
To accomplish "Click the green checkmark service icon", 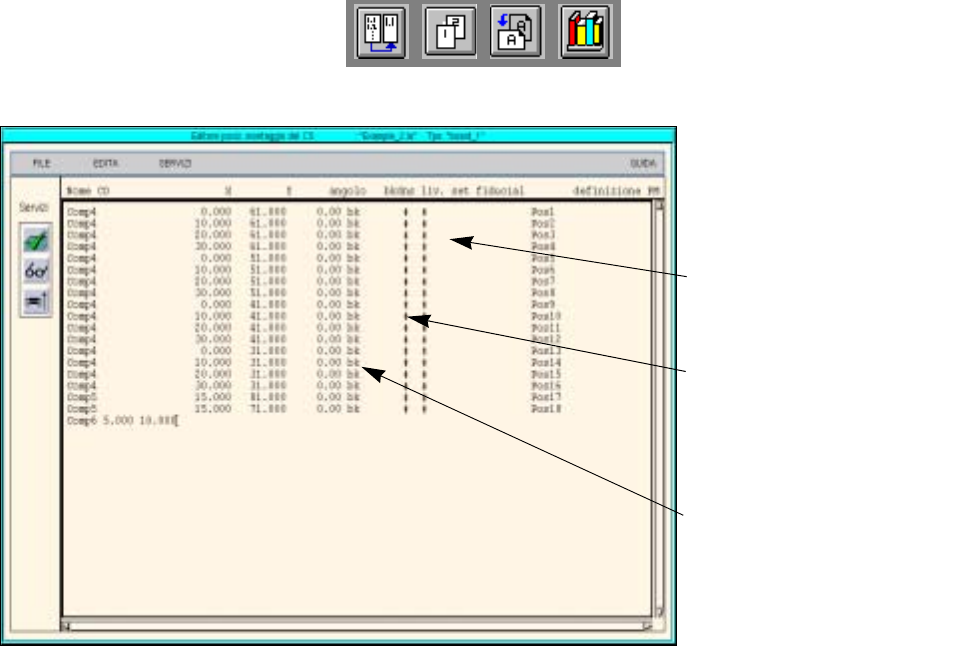I will click(x=36, y=240).
